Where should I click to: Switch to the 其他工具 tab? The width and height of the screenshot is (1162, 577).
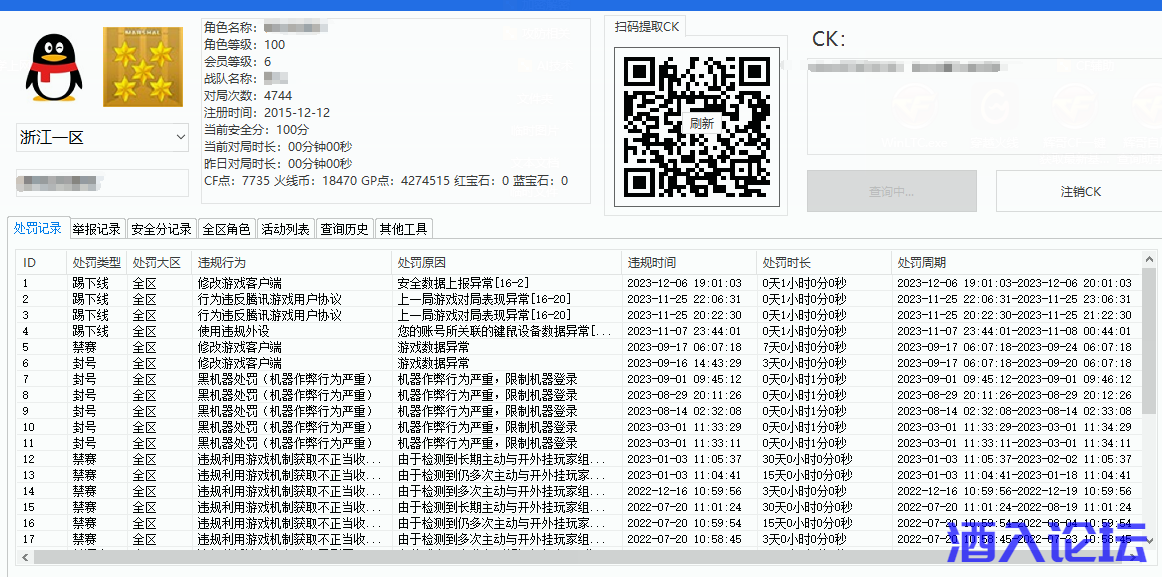pyautogui.click(x=403, y=228)
